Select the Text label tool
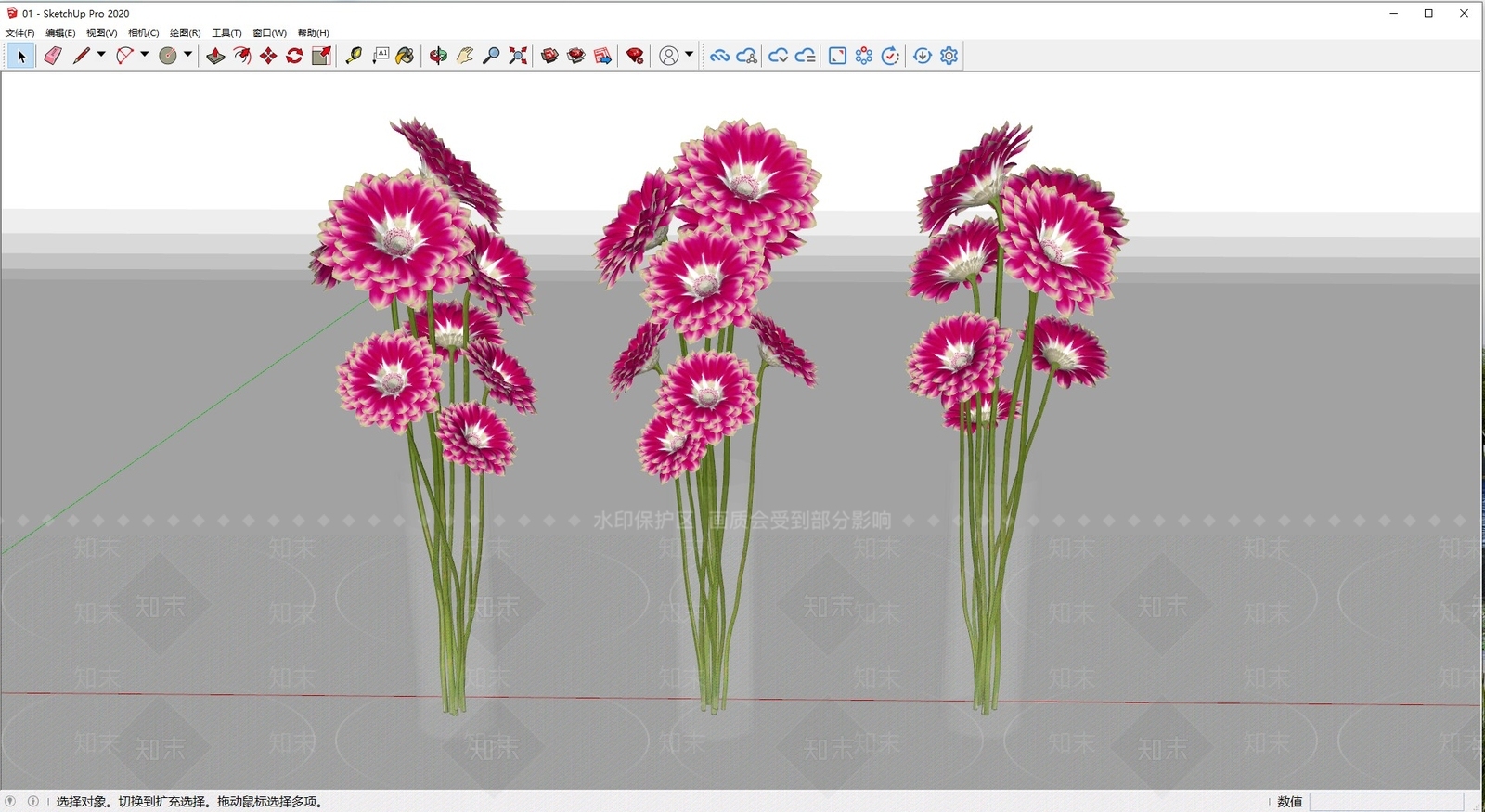Screen dimensions: 1485x812 point(381,57)
